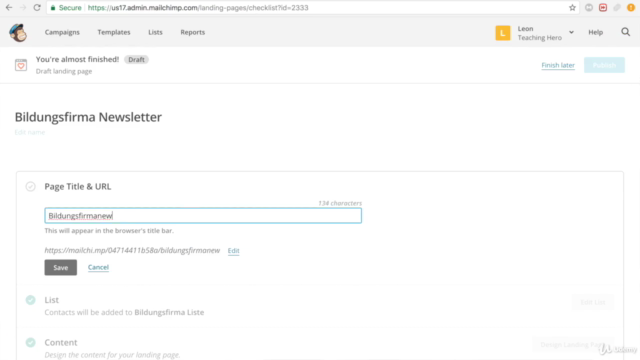Open the Reports menu
640x360 pixels.
pyautogui.click(x=193, y=32)
